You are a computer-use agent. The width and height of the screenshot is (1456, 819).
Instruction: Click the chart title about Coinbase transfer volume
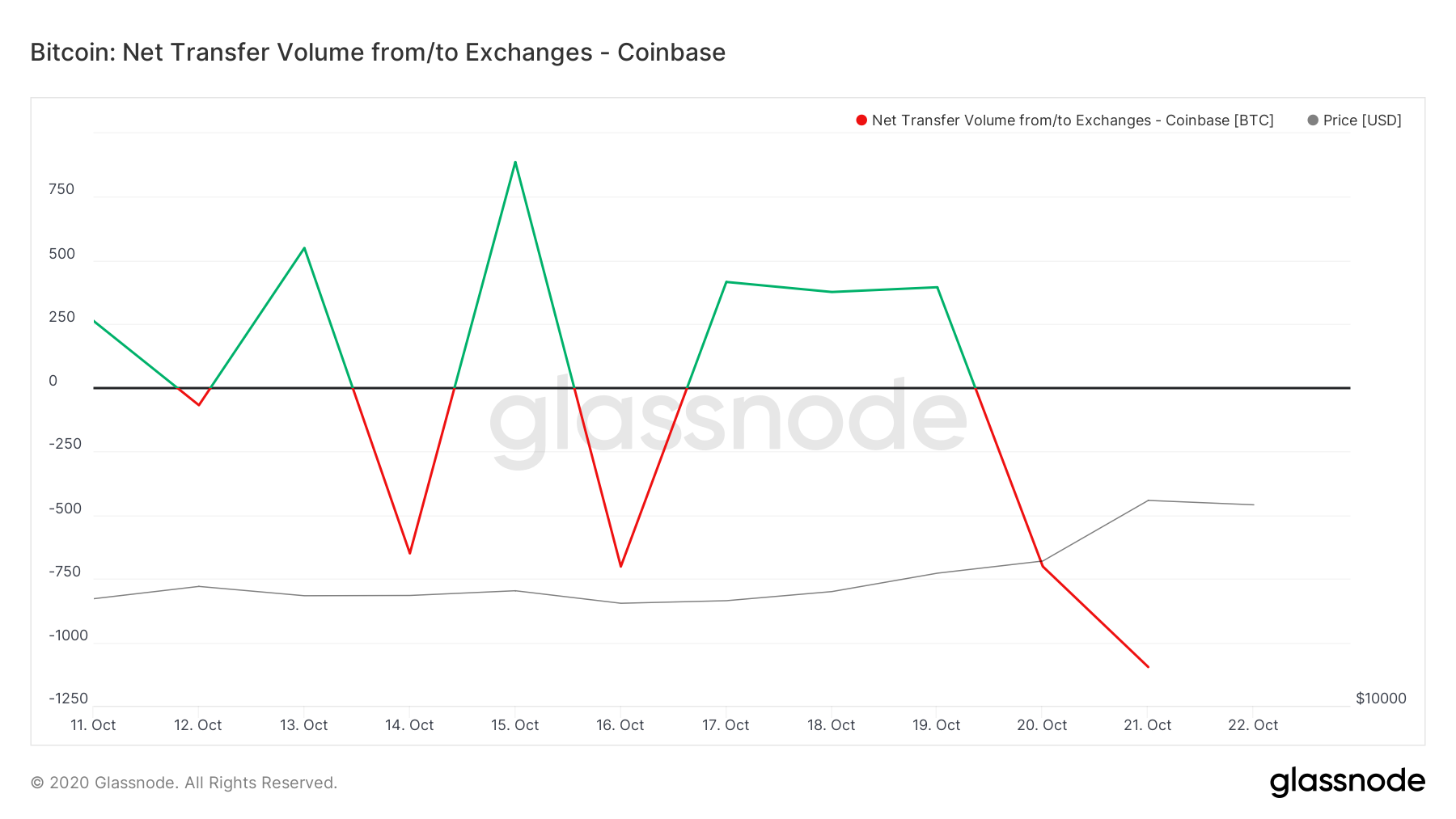tap(378, 53)
